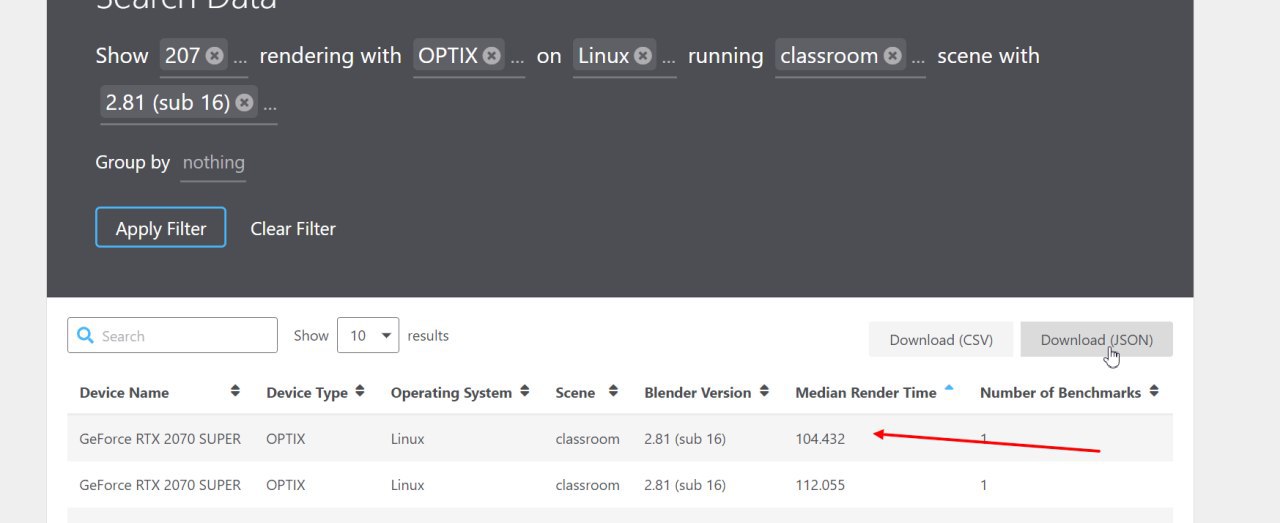1280x523 pixels.
Task: Click the Apply Filter button
Action: [161, 228]
